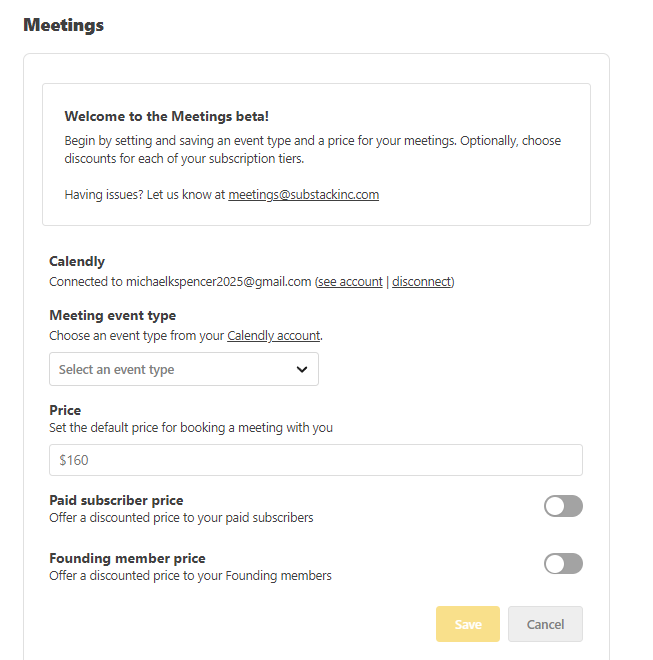Turn on the Founding member price switch
Screen dimensions: 653x660
click(563, 564)
